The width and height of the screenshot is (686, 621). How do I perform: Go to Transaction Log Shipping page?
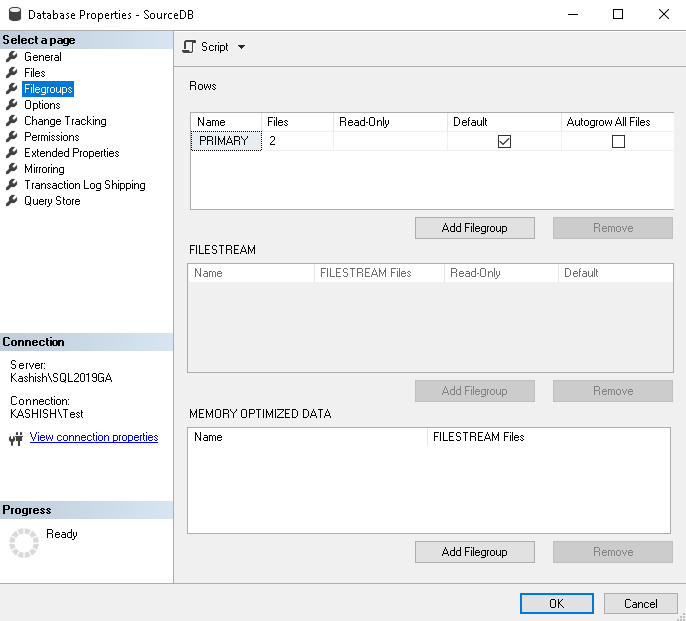pos(84,185)
